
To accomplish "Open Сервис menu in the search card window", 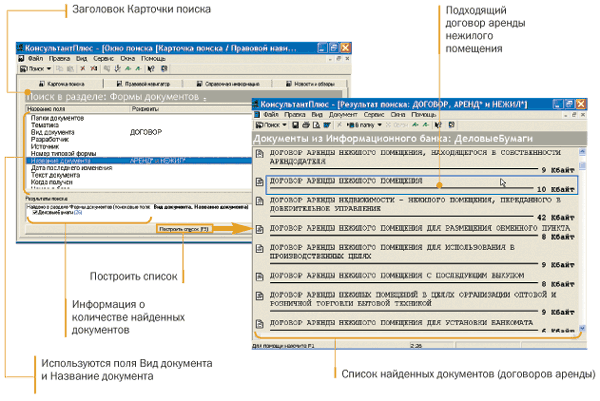I will point(103,59).
